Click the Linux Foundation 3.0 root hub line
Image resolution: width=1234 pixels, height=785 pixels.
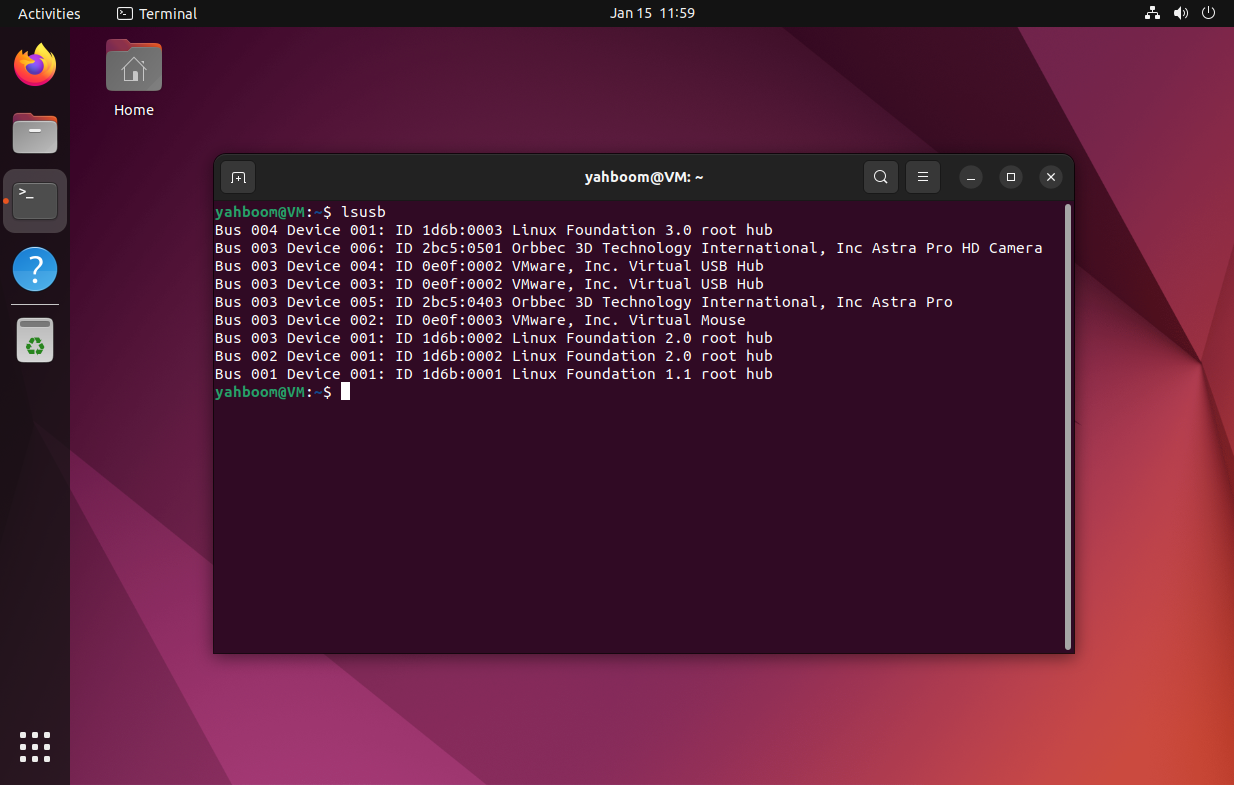tap(494, 230)
